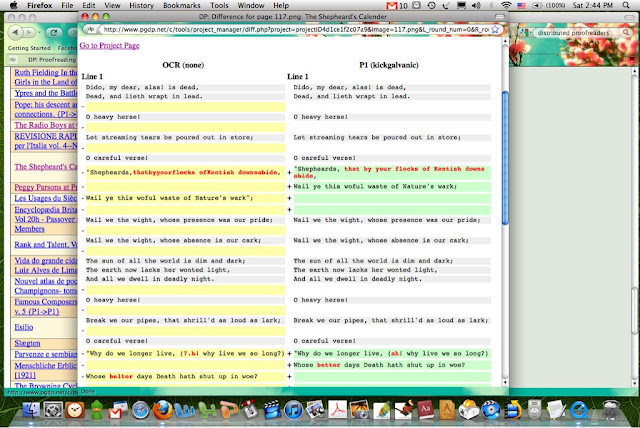
Task: Click the distributed proofreaders search field
Action: click(578, 32)
